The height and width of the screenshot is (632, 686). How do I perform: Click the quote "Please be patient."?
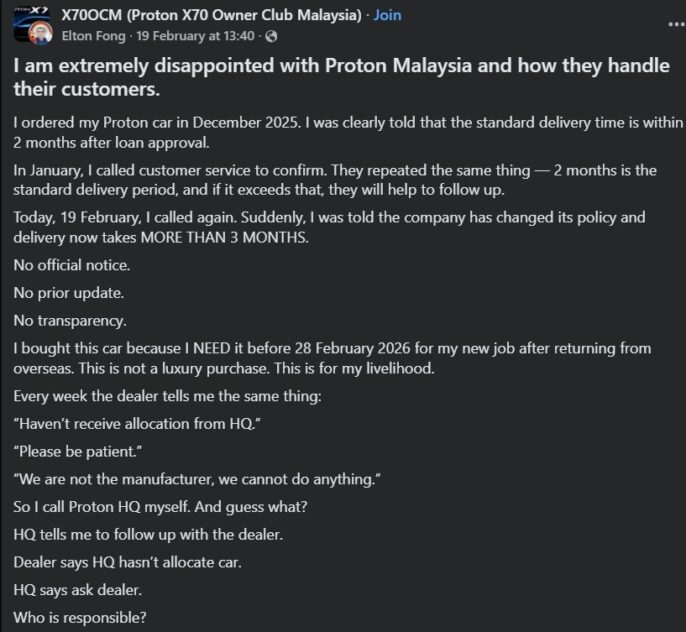[82, 452]
